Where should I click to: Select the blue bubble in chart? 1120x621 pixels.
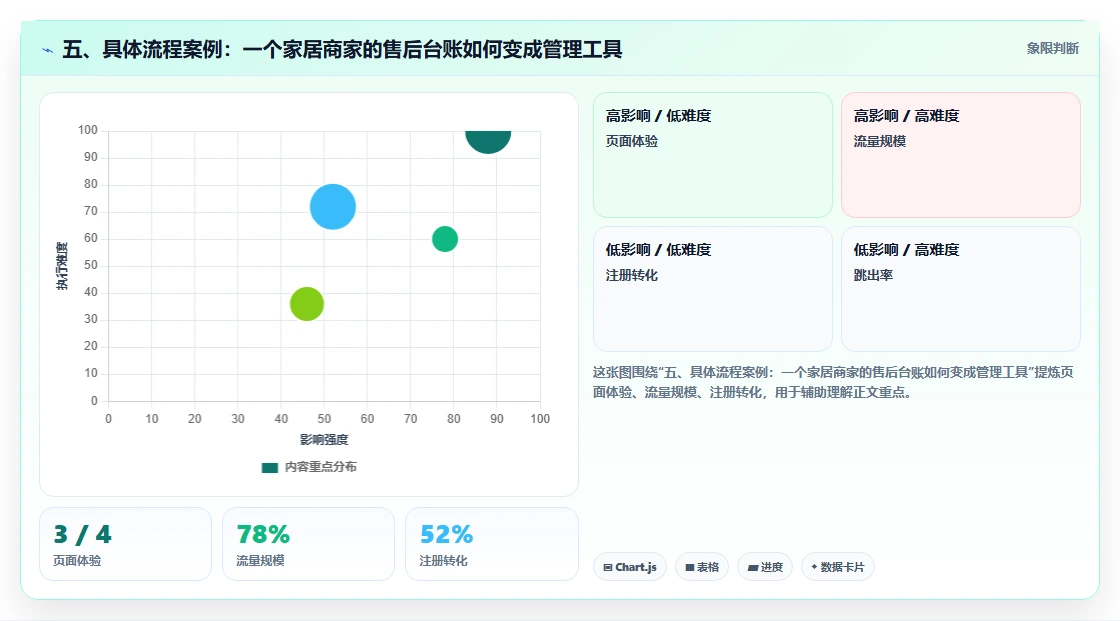click(x=333, y=207)
